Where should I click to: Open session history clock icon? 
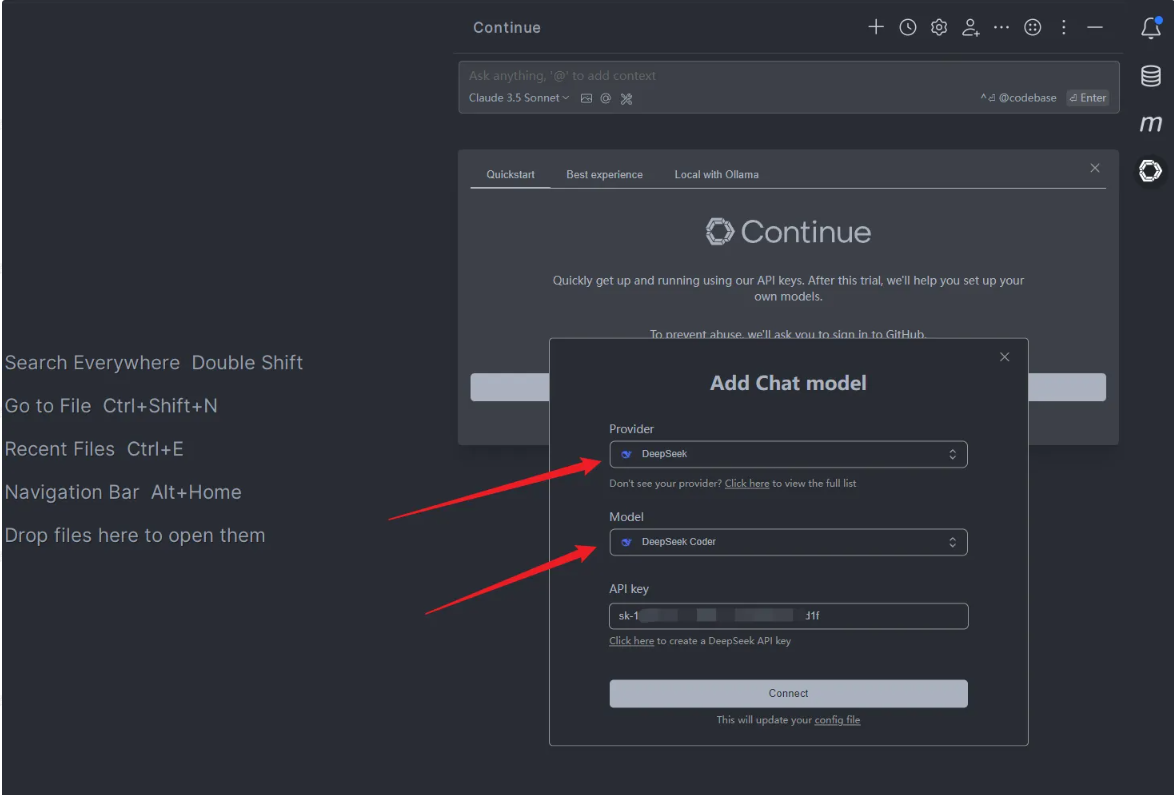907,28
